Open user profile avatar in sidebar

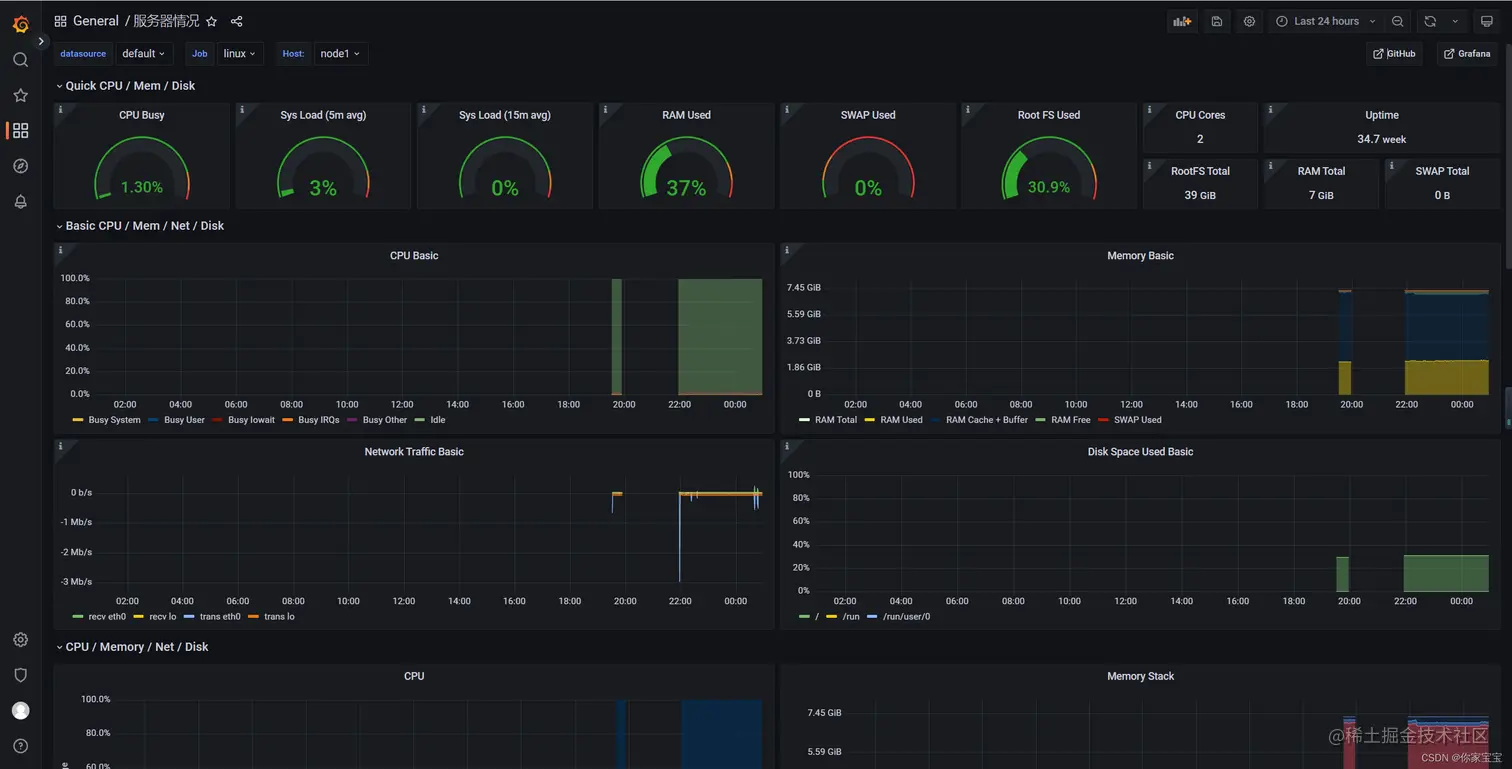pyautogui.click(x=20, y=710)
